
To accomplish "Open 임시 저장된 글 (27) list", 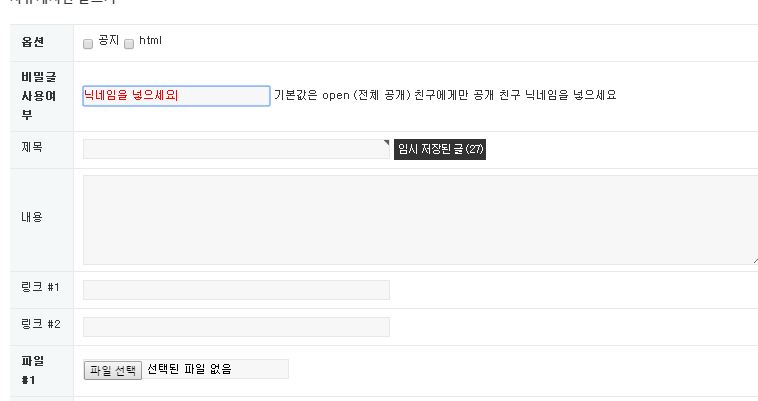I will pyautogui.click(x=440, y=149).
